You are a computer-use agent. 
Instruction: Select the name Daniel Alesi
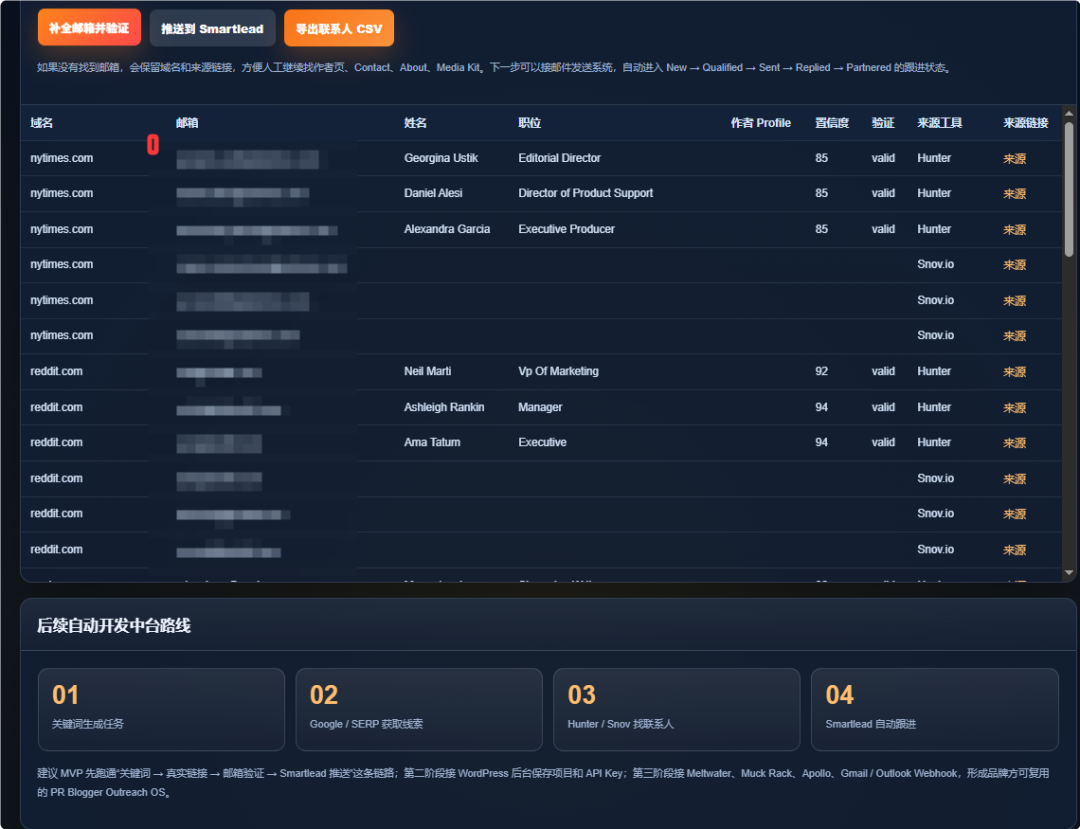pos(433,193)
